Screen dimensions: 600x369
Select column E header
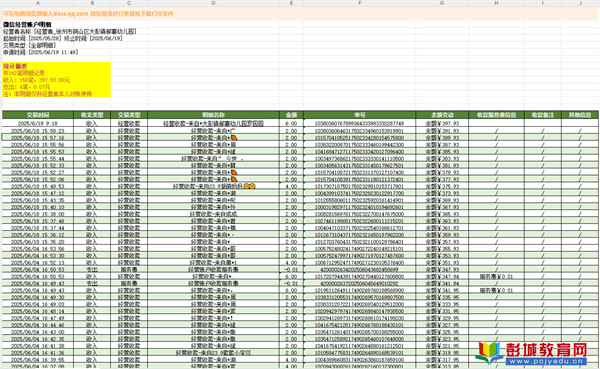[291, 3]
